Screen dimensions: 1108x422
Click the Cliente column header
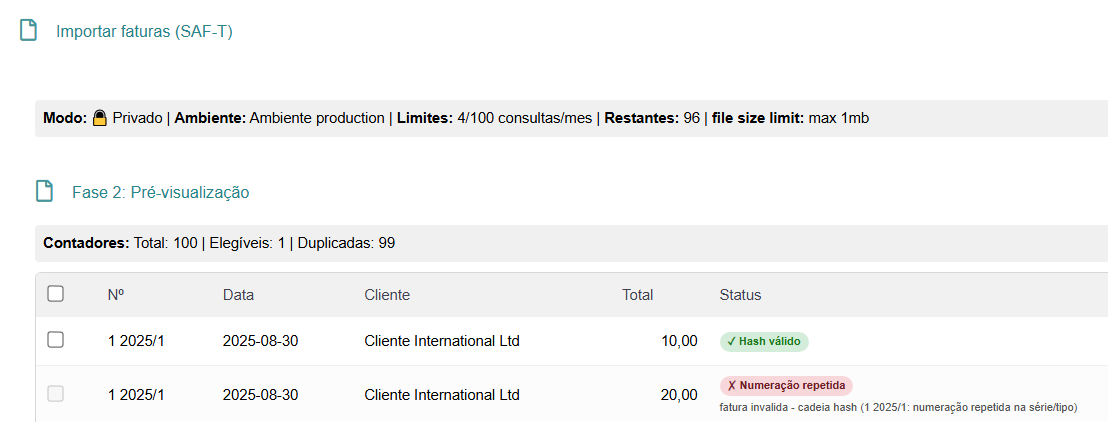[x=387, y=295]
